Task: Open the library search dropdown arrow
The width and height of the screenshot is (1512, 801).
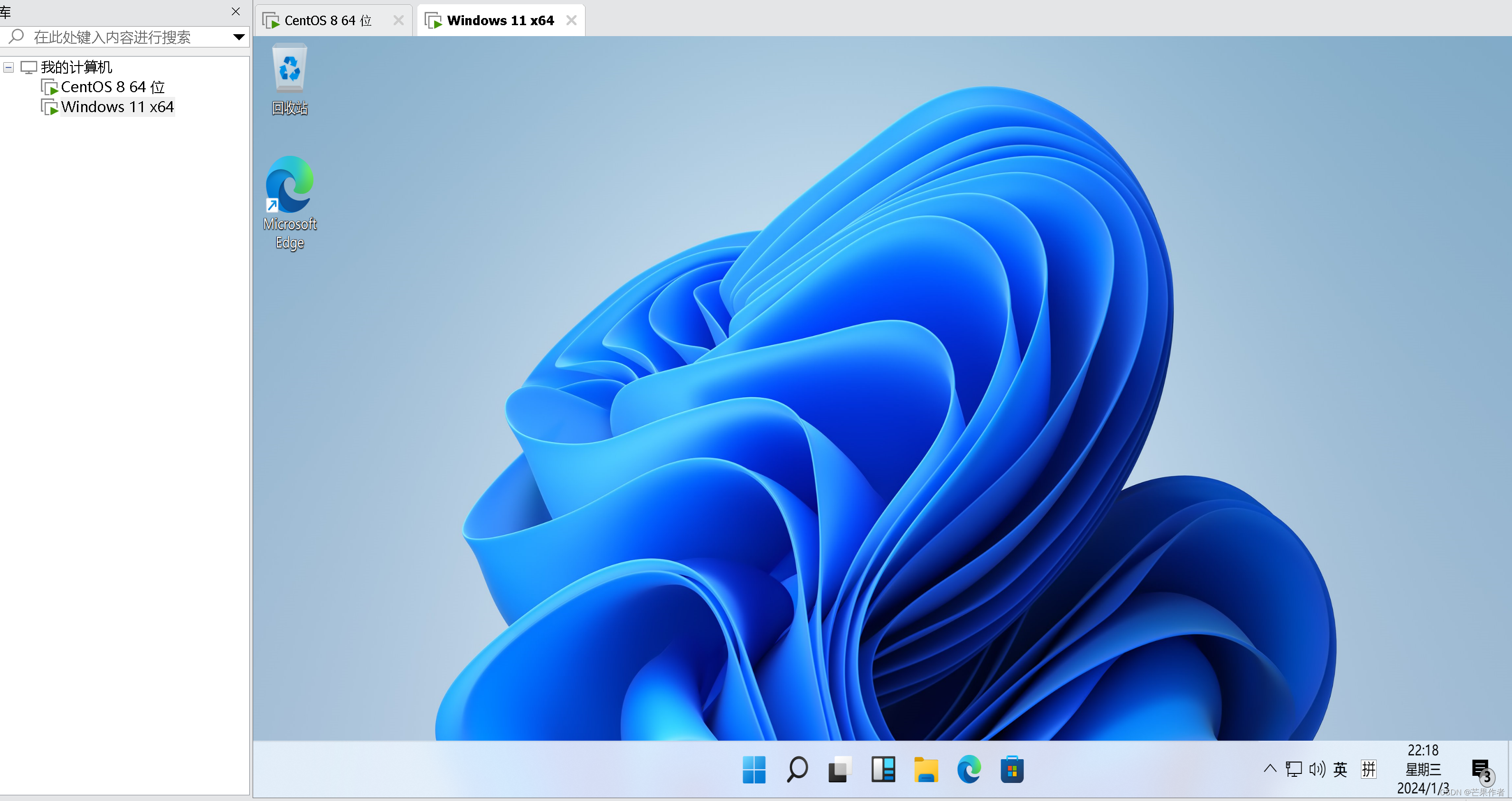Action: click(238, 37)
